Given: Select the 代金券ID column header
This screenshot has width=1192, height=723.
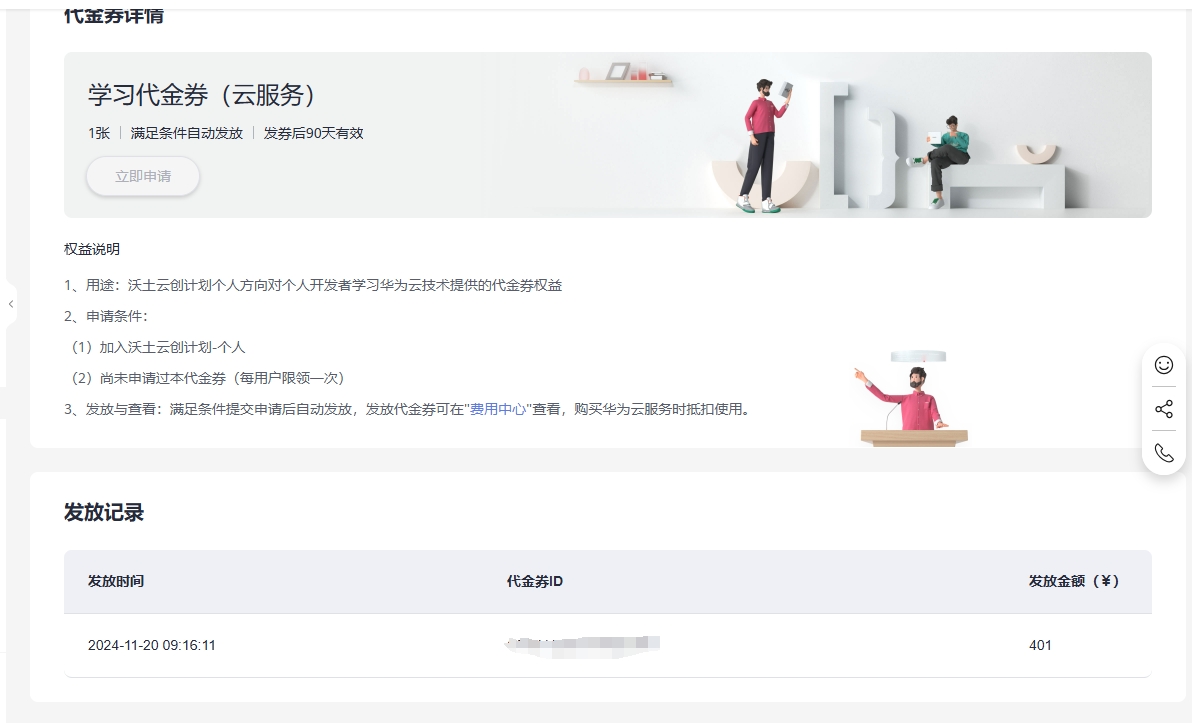Looking at the screenshot, I should (x=534, y=582).
